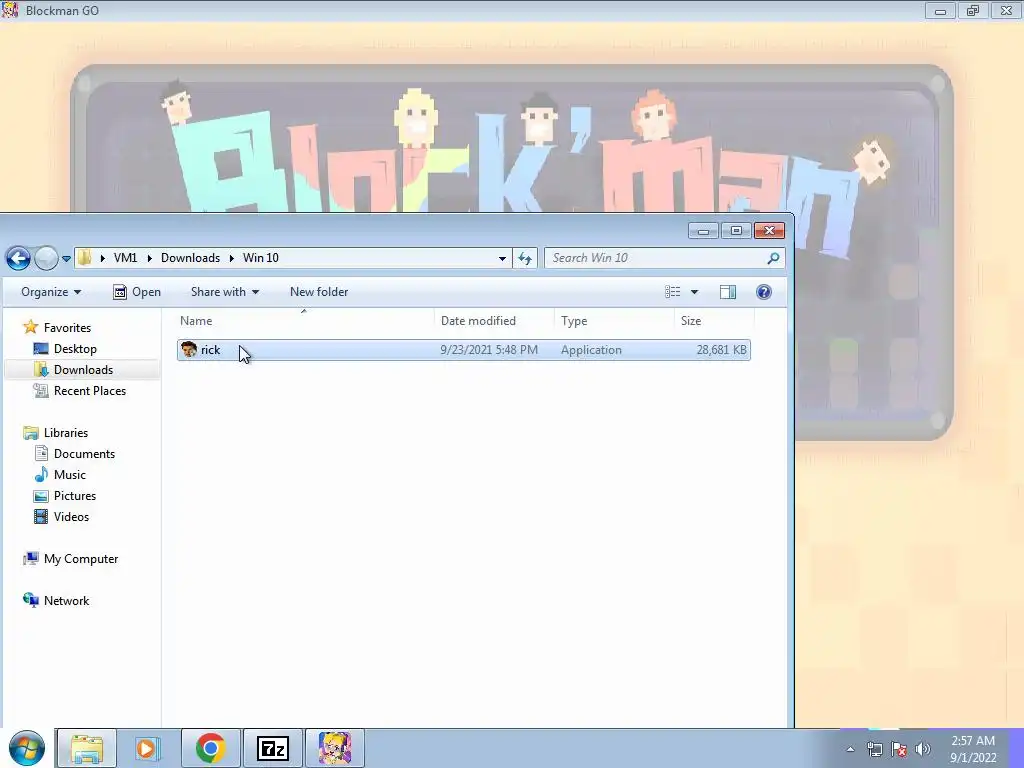Open the address bar history dropdown
This screenshot has width=1024, height=768.
(502, 258)
